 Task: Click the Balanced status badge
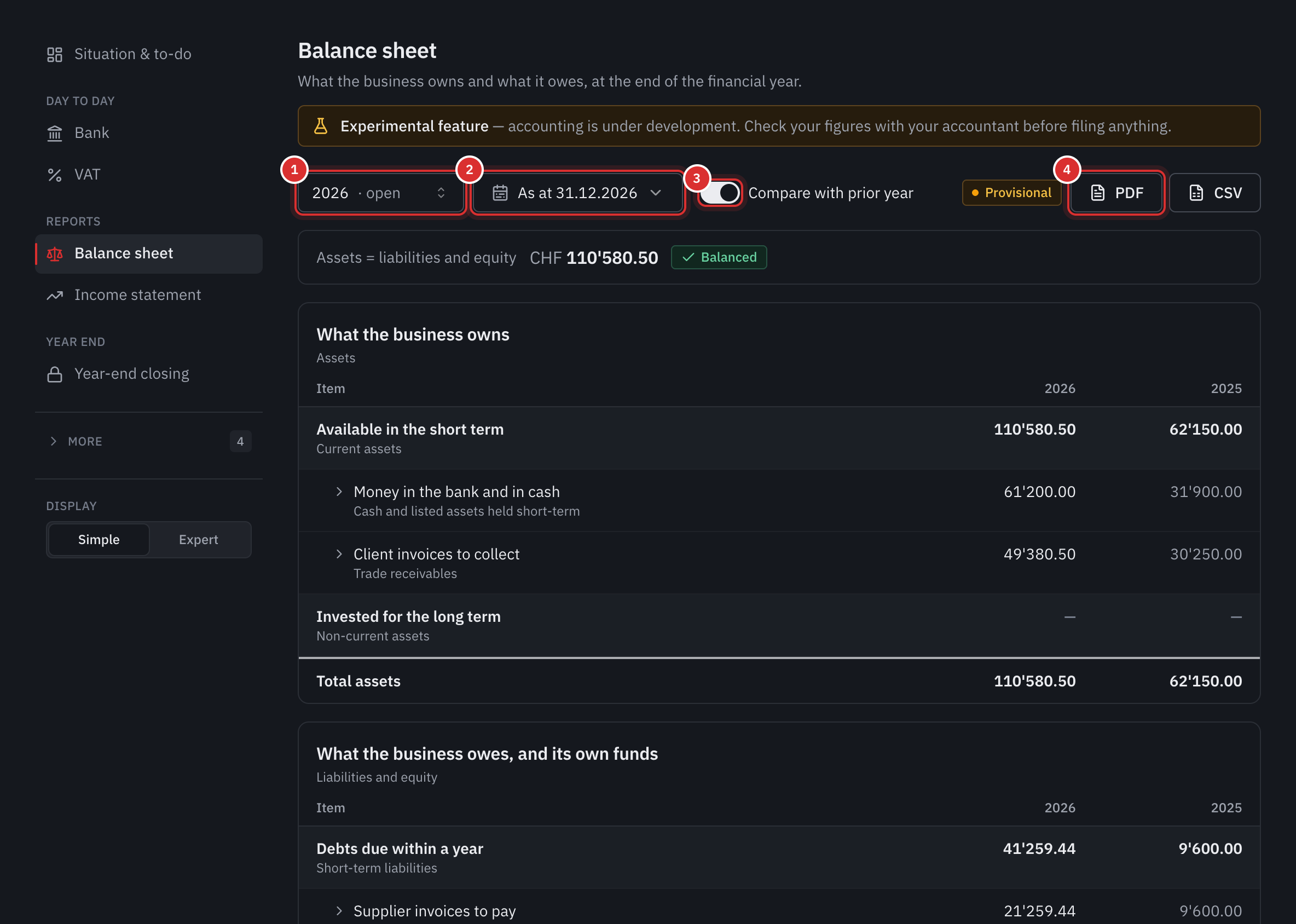pos(719,257)
